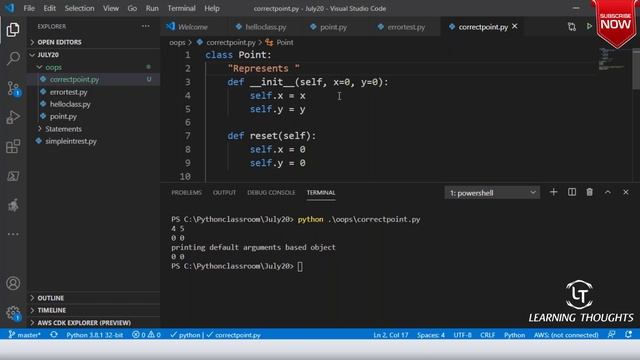Open the Accounts icon
This screenshot has height=360, width=640.
click(13, 283)
